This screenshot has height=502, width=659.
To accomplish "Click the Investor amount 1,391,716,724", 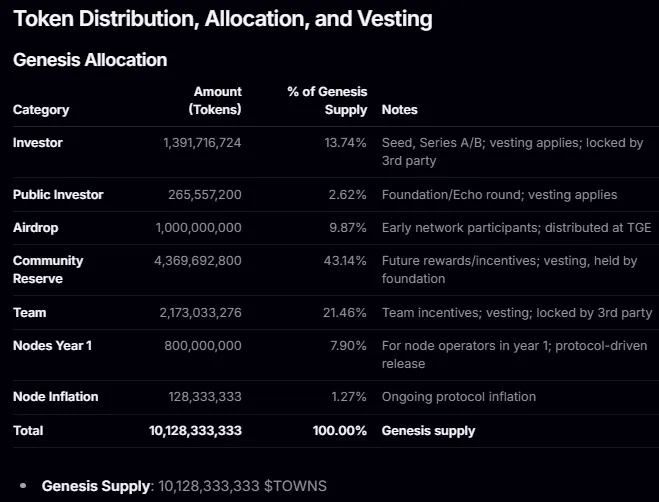I will [202, 143].
